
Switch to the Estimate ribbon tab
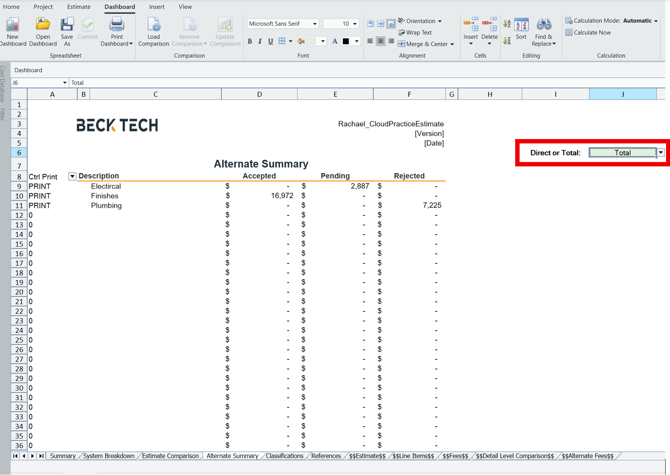point(78,7)
